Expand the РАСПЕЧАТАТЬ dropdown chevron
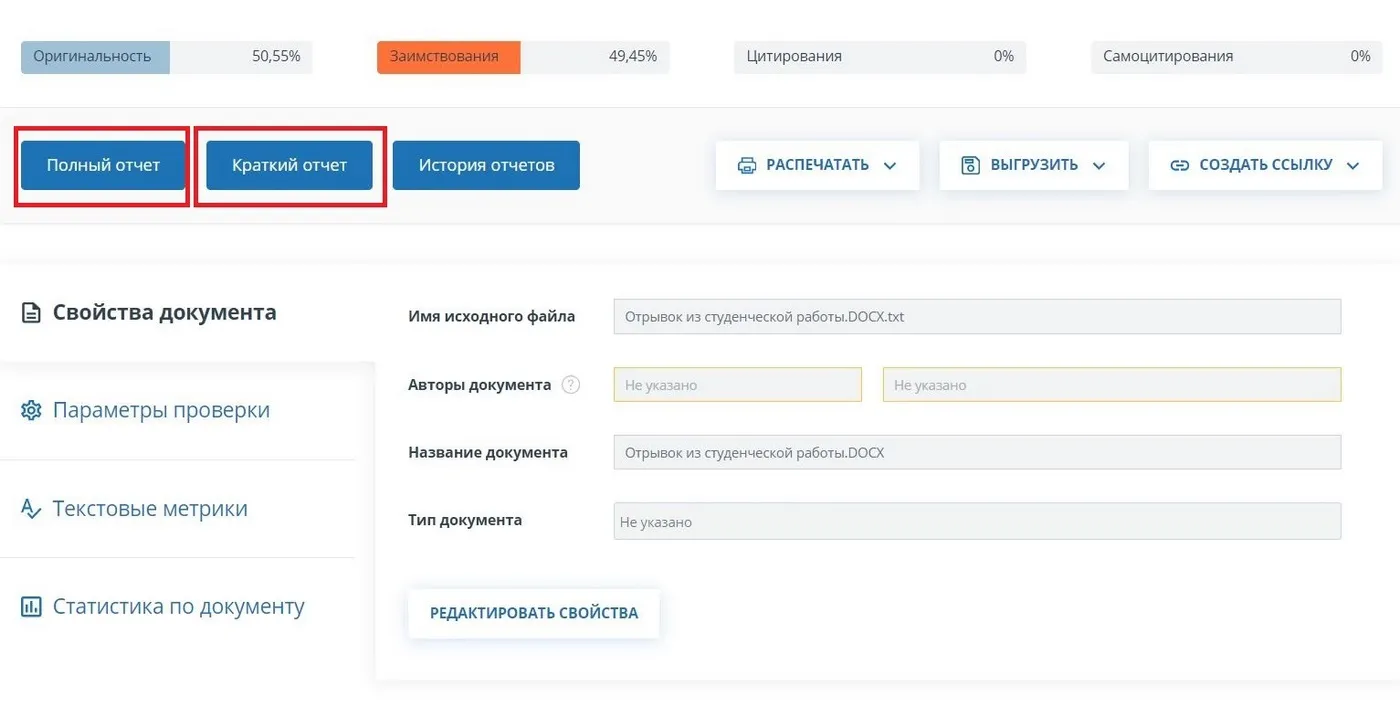The width and height of the screenshot is (1400, 728). point(890,166)
